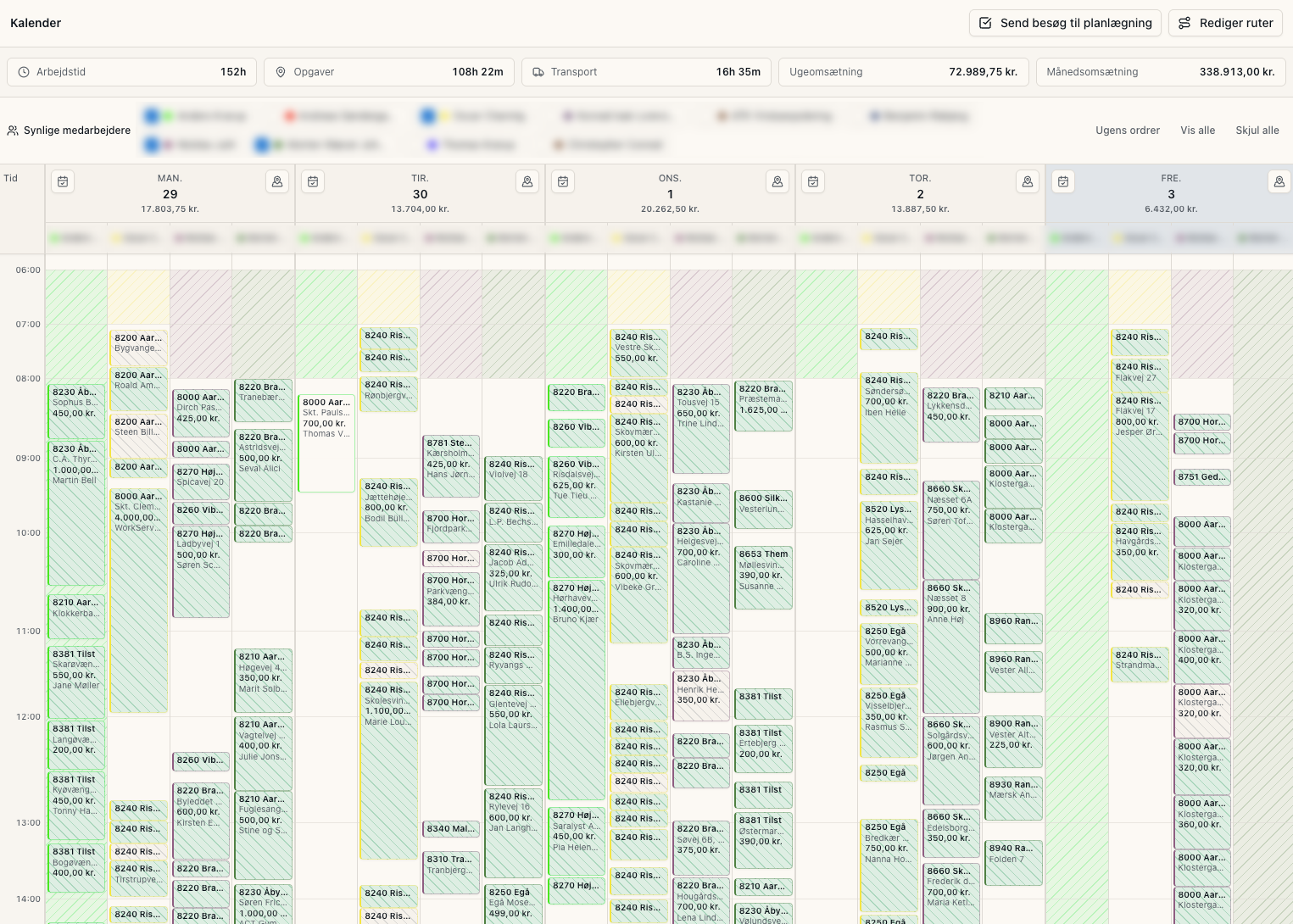Image resolution: width=1293 pixels, height=924 pixels.
Task: Open Thursday visit 8940 Ra... Folden 7
Action: click(x=1013, y=863)
